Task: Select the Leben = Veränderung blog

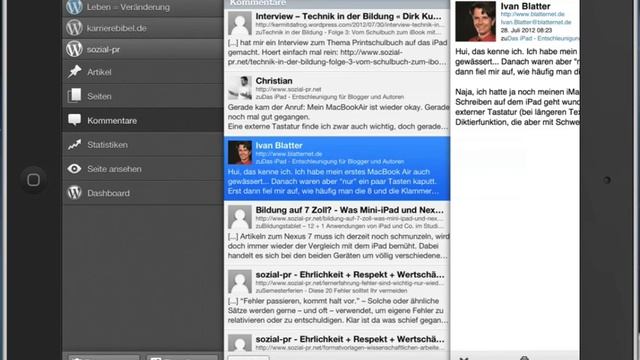Action: [142, 8]
